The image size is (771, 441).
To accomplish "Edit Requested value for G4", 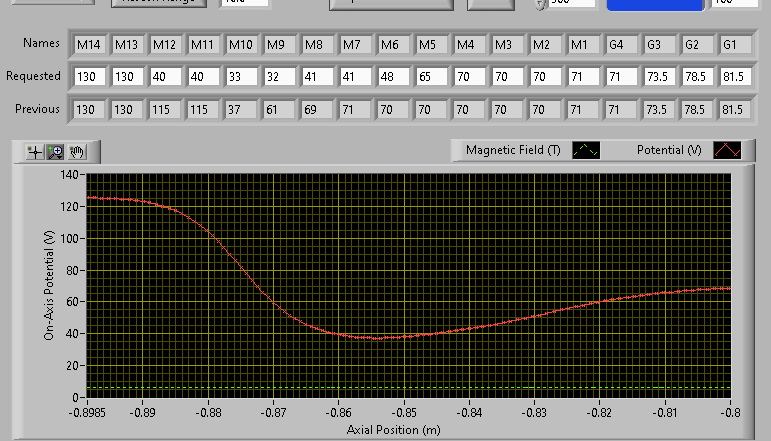I will [622, 77].
